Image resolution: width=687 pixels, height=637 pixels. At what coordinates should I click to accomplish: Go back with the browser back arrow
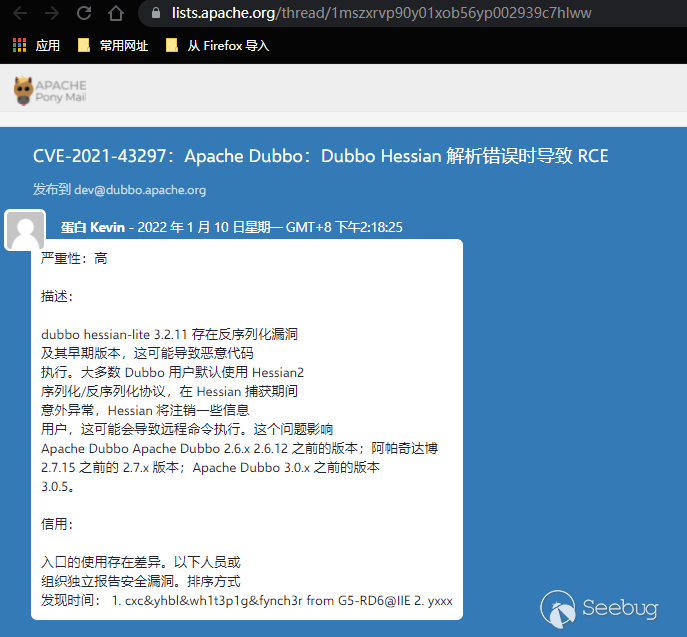(x=20, y=13)
